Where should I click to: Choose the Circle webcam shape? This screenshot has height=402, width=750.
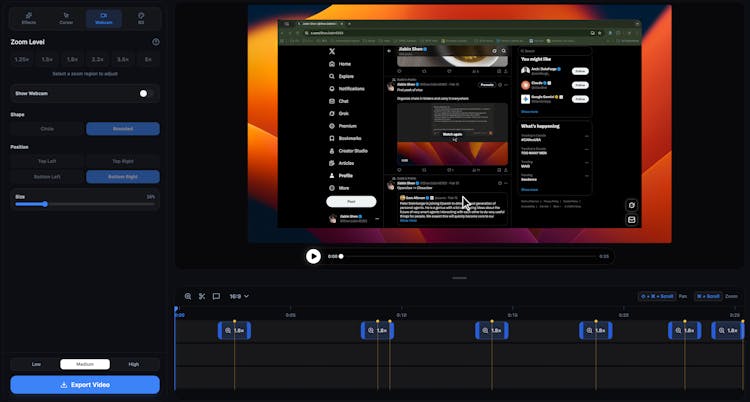tap(48, 129)
